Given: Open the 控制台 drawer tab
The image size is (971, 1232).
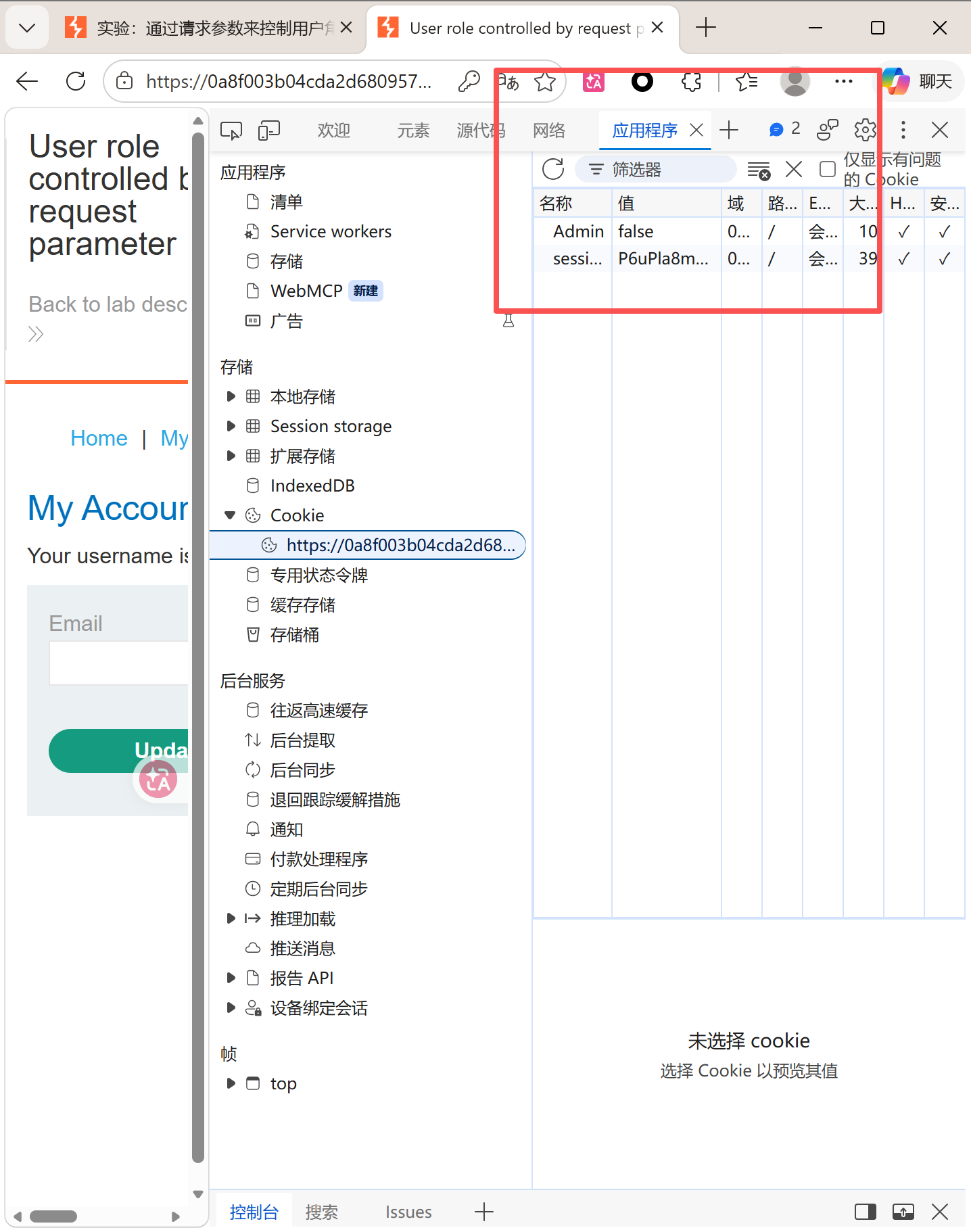Looking at the screenshot, I should (x=254, y=1212).
